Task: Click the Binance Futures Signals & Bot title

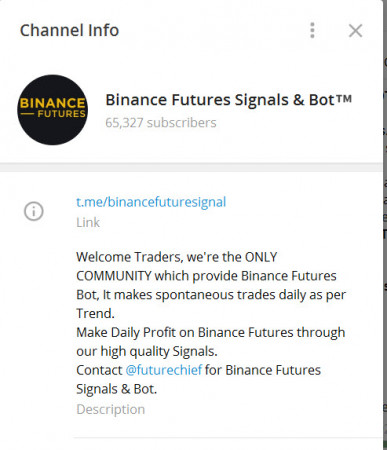Action: [x=229, y=100]
